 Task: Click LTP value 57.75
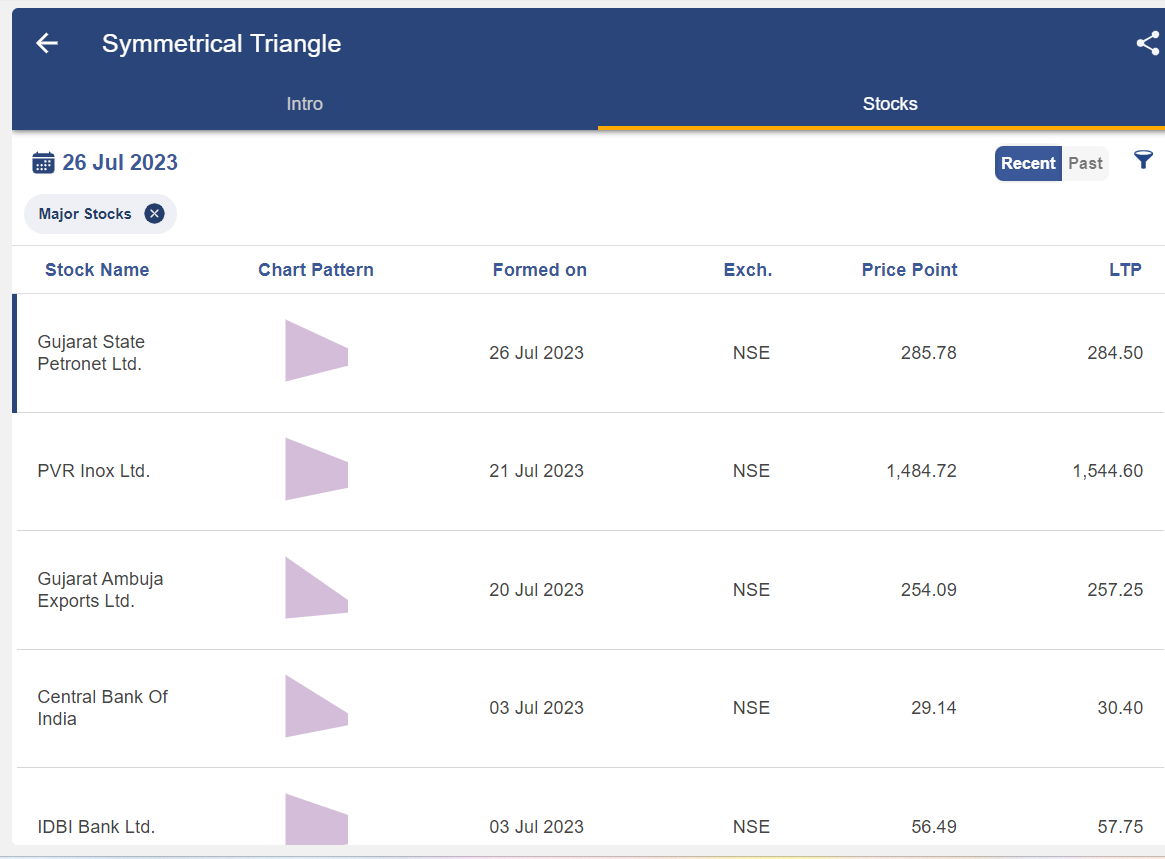1120,827
